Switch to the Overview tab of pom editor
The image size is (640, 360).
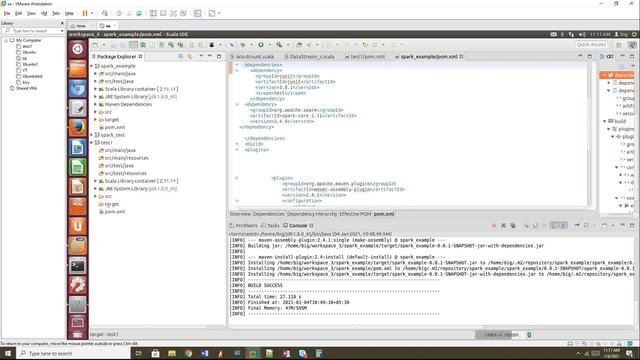click(x=240, y=214)
